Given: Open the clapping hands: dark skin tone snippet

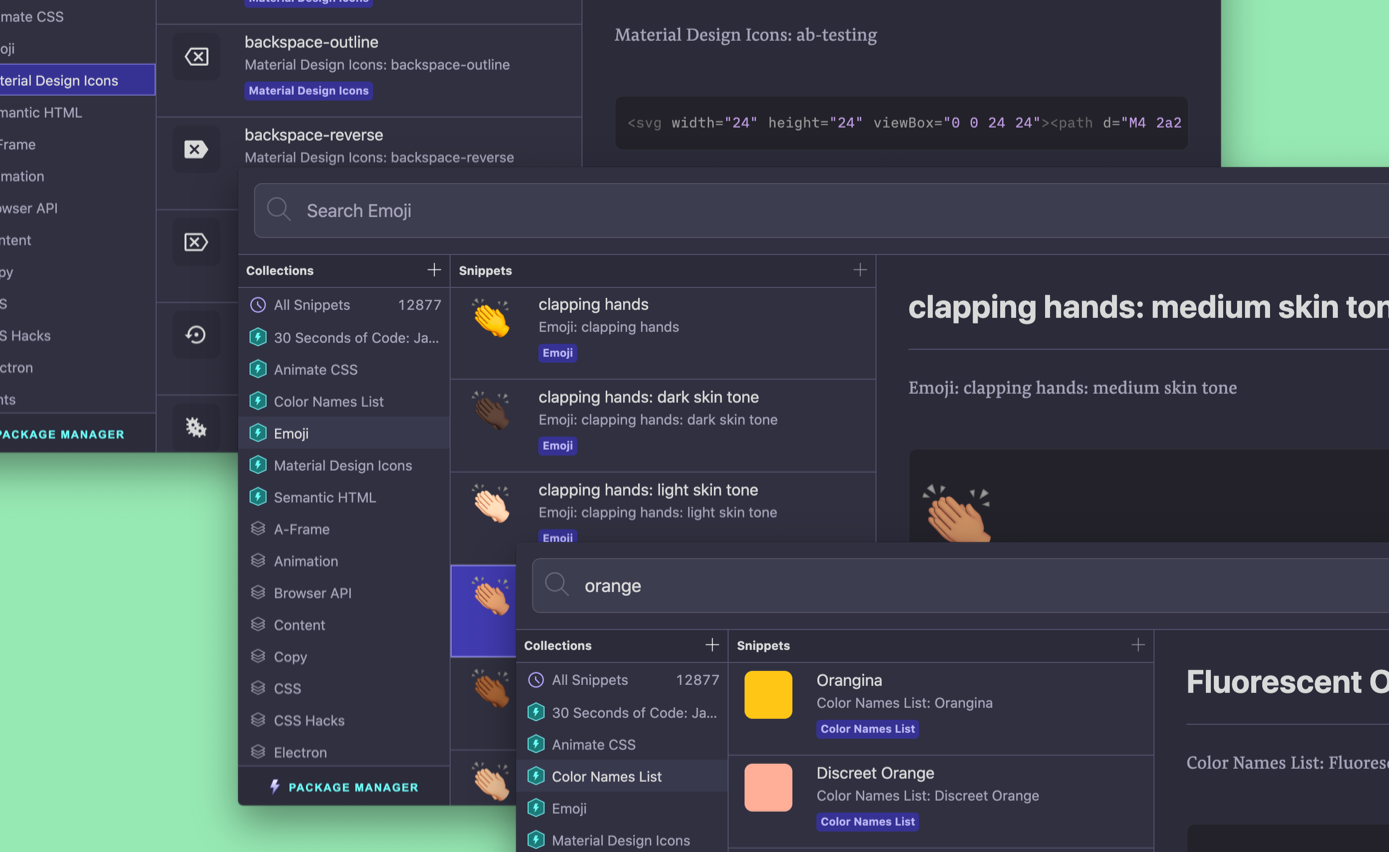Looking at the screenshot, I should pyautogui.click(x=648, y=398).
